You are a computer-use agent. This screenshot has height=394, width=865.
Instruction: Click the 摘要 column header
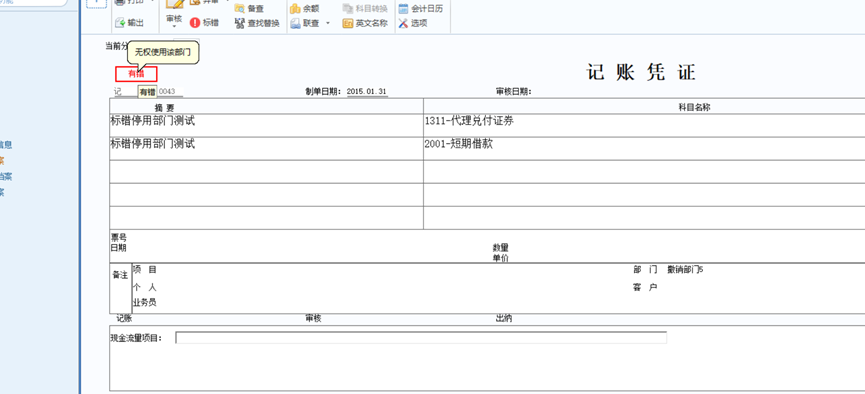[x=164, y=108]
